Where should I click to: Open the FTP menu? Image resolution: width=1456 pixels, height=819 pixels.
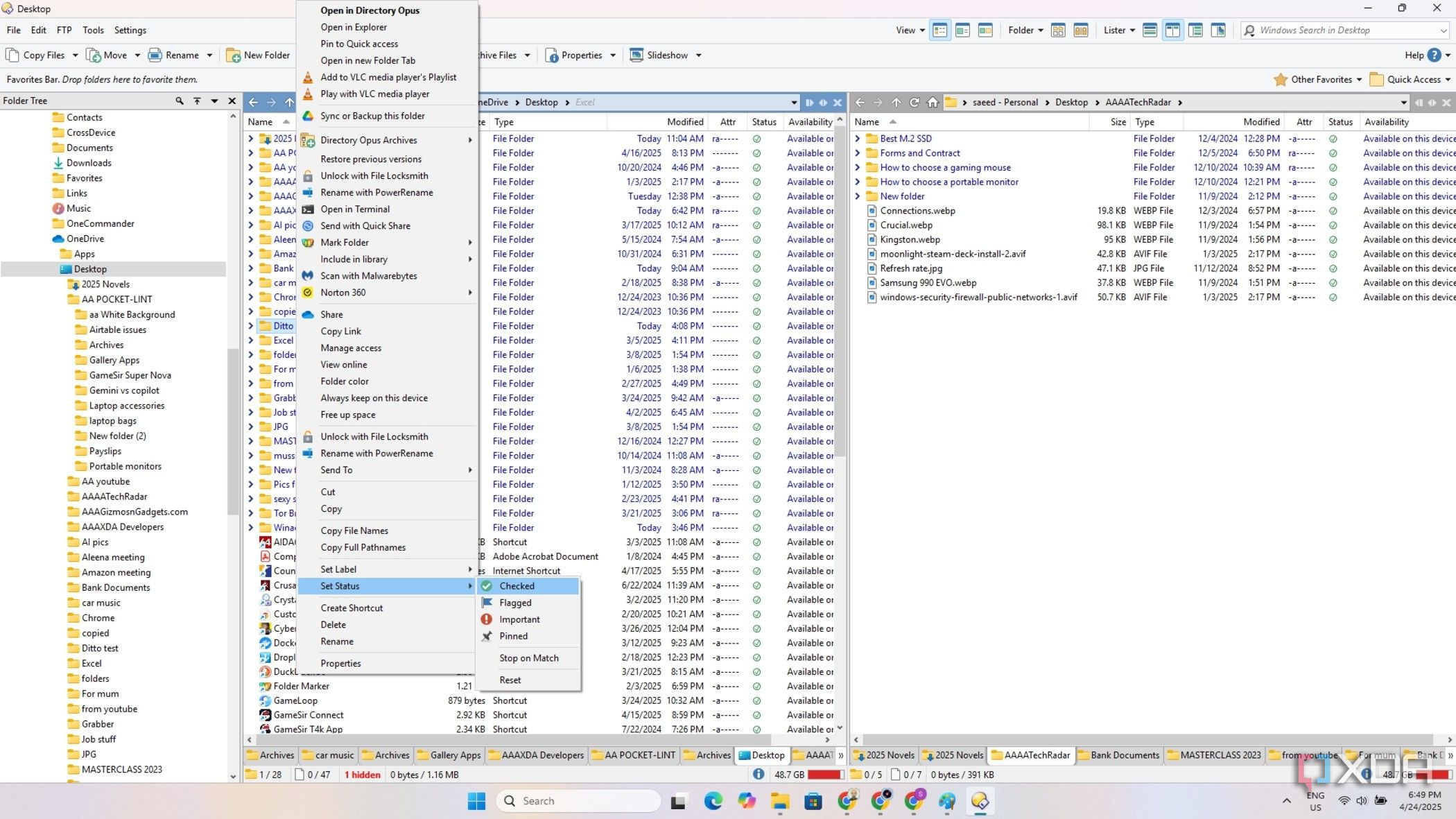click(64, 30)
